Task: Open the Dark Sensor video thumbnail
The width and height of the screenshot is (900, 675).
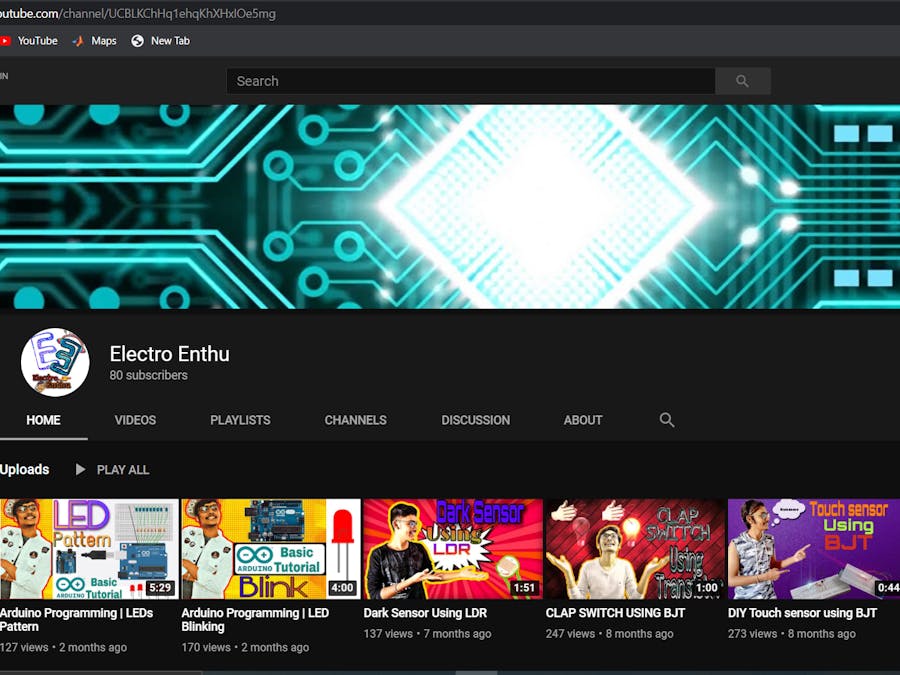Action: click(x=453, y=549)
